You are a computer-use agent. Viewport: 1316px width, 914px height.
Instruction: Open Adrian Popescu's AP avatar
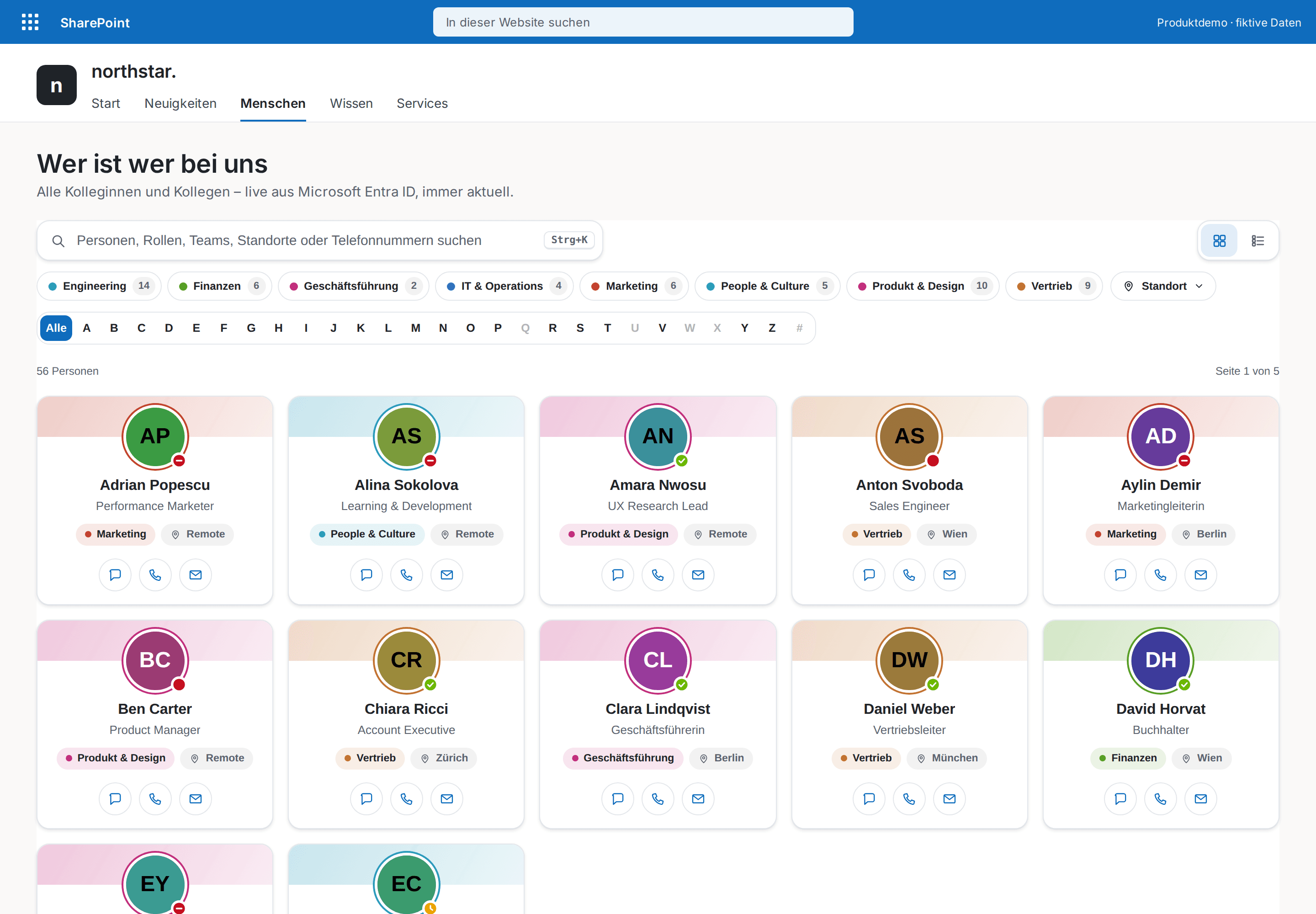(x=155, y=436)
